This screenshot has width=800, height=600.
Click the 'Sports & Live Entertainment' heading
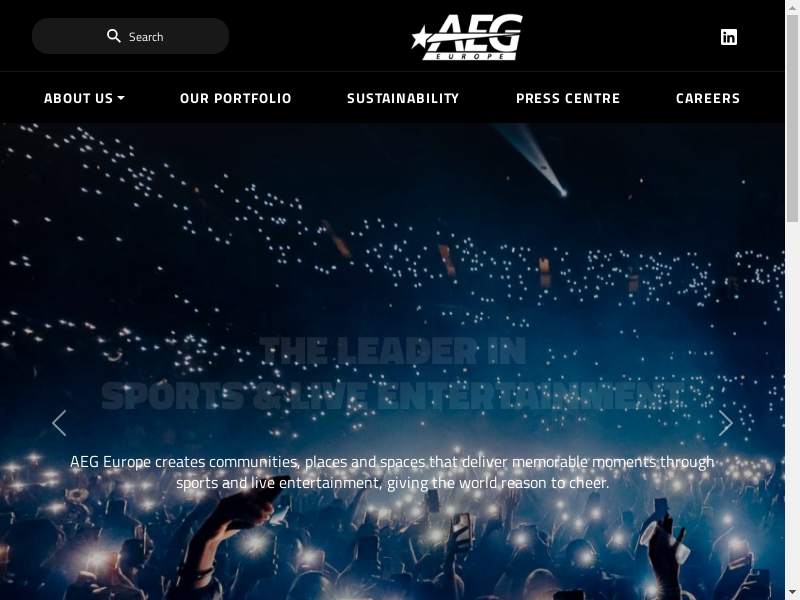click(392, 396)
